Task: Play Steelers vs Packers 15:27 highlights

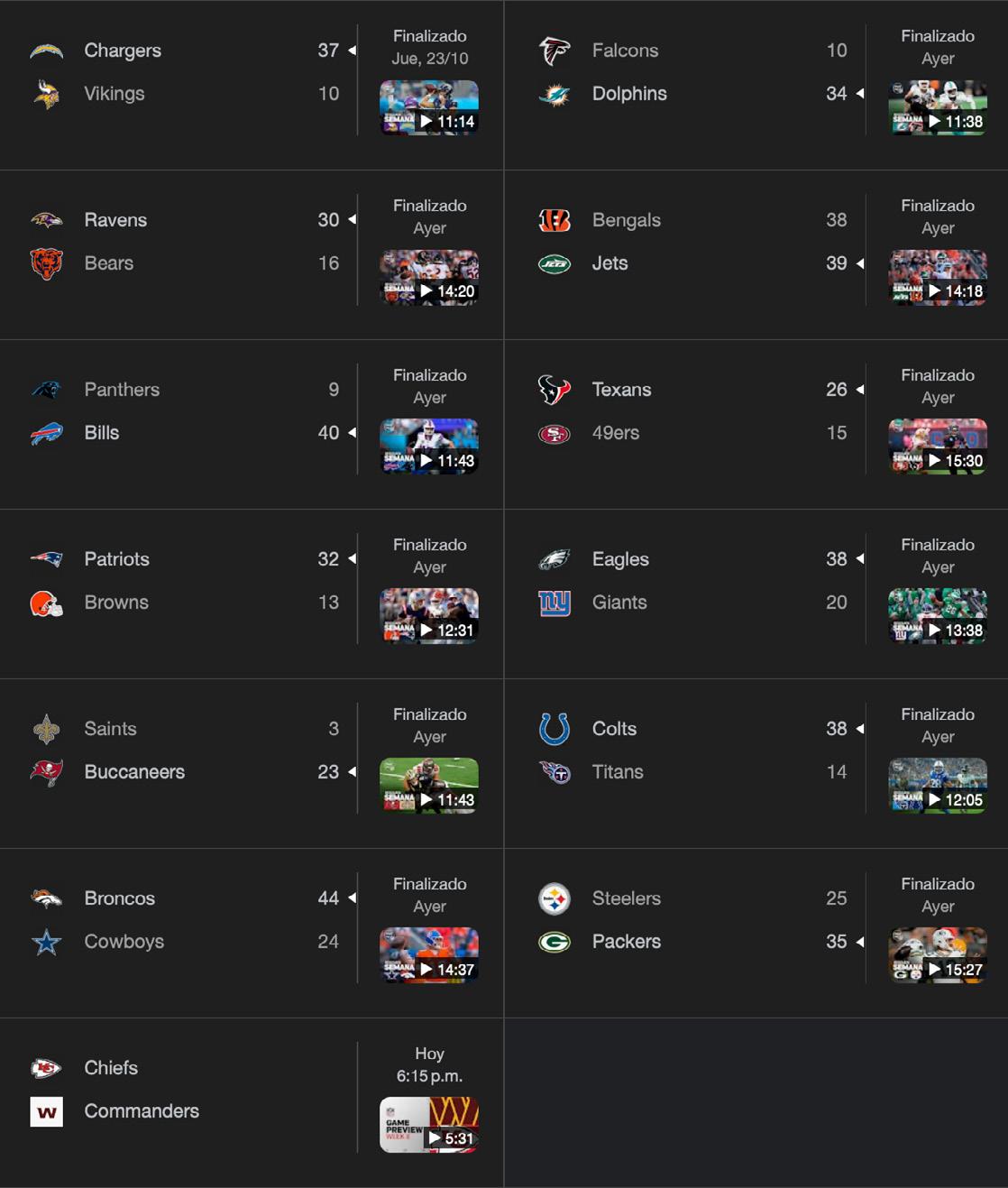Action: pyautogui.click(x=937, y=955)
